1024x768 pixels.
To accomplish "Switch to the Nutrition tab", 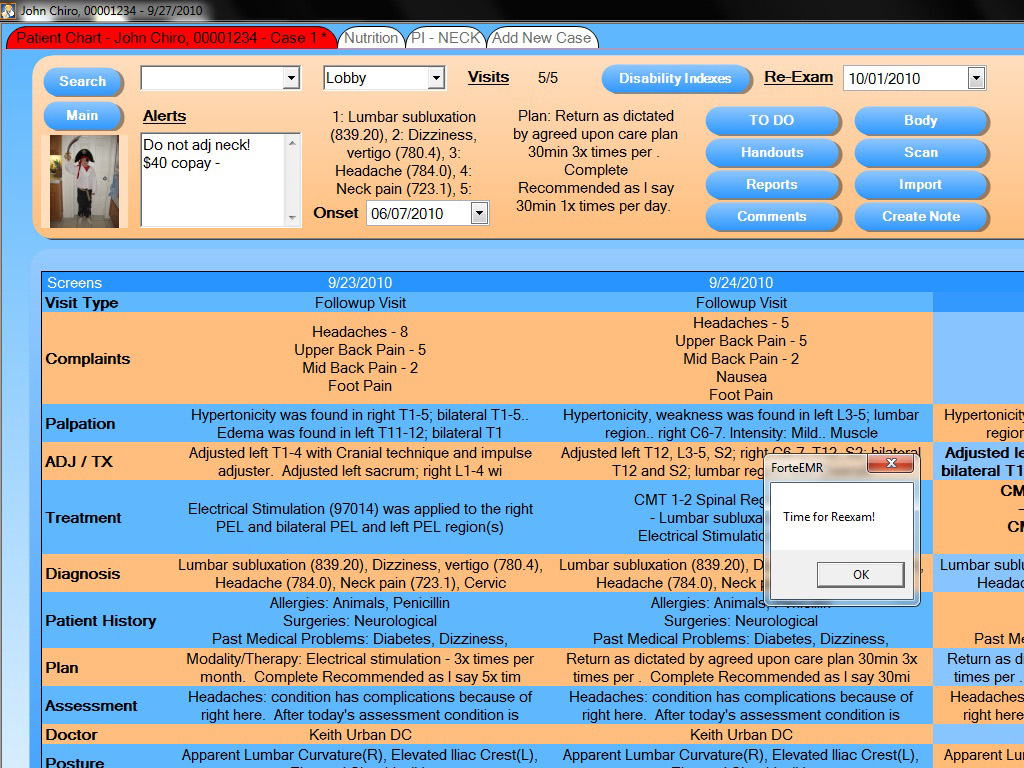I will [x=371, y=38].
